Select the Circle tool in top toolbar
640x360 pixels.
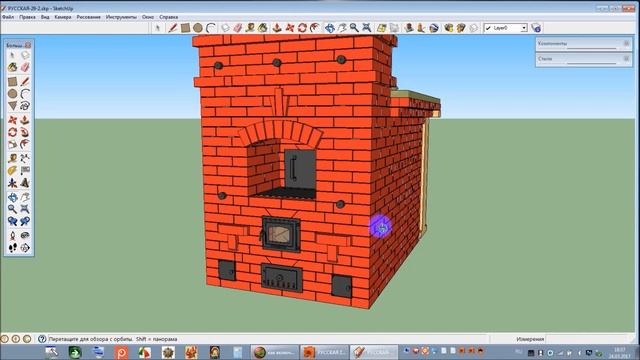[198, 28]
